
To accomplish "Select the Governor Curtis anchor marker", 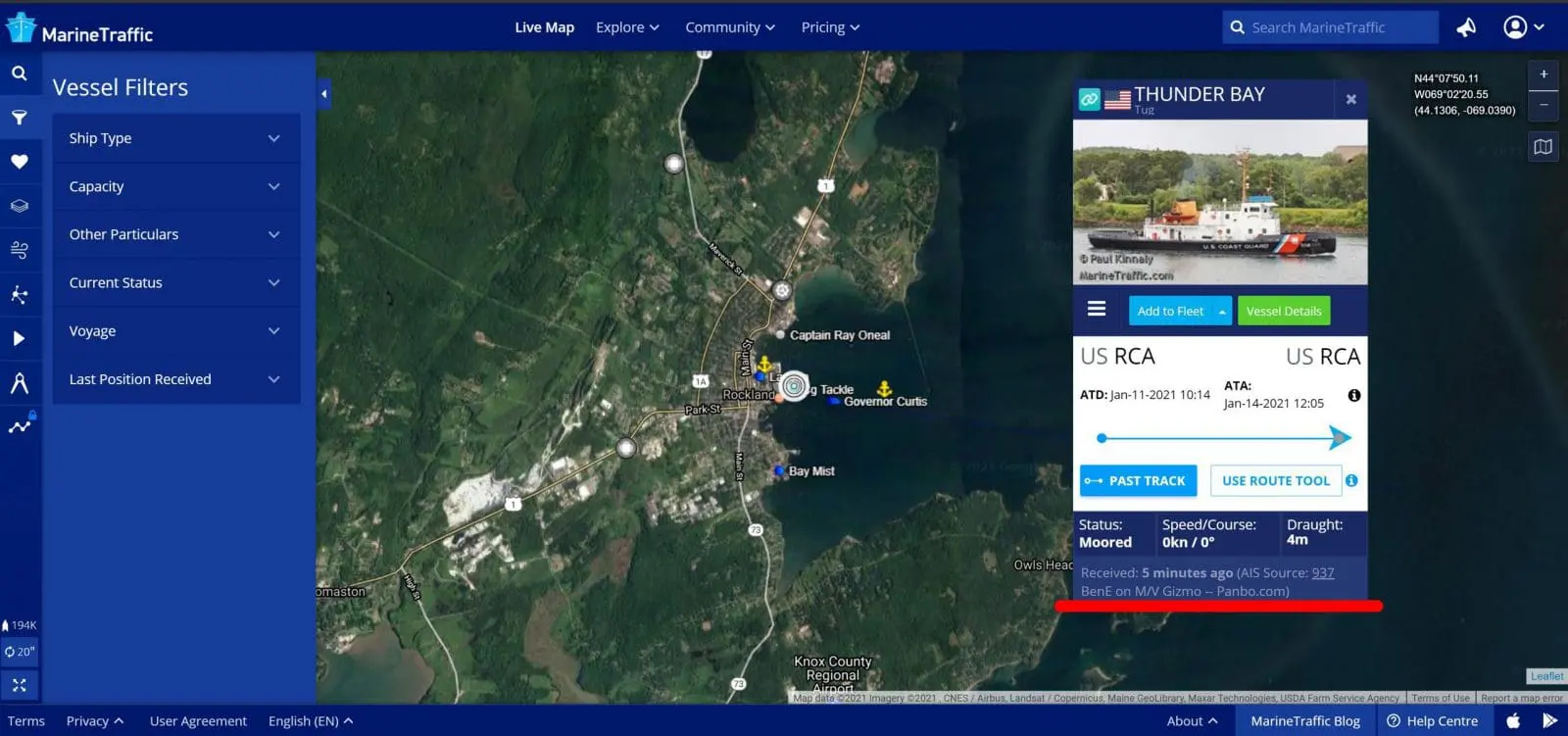I will pos(884,388).
